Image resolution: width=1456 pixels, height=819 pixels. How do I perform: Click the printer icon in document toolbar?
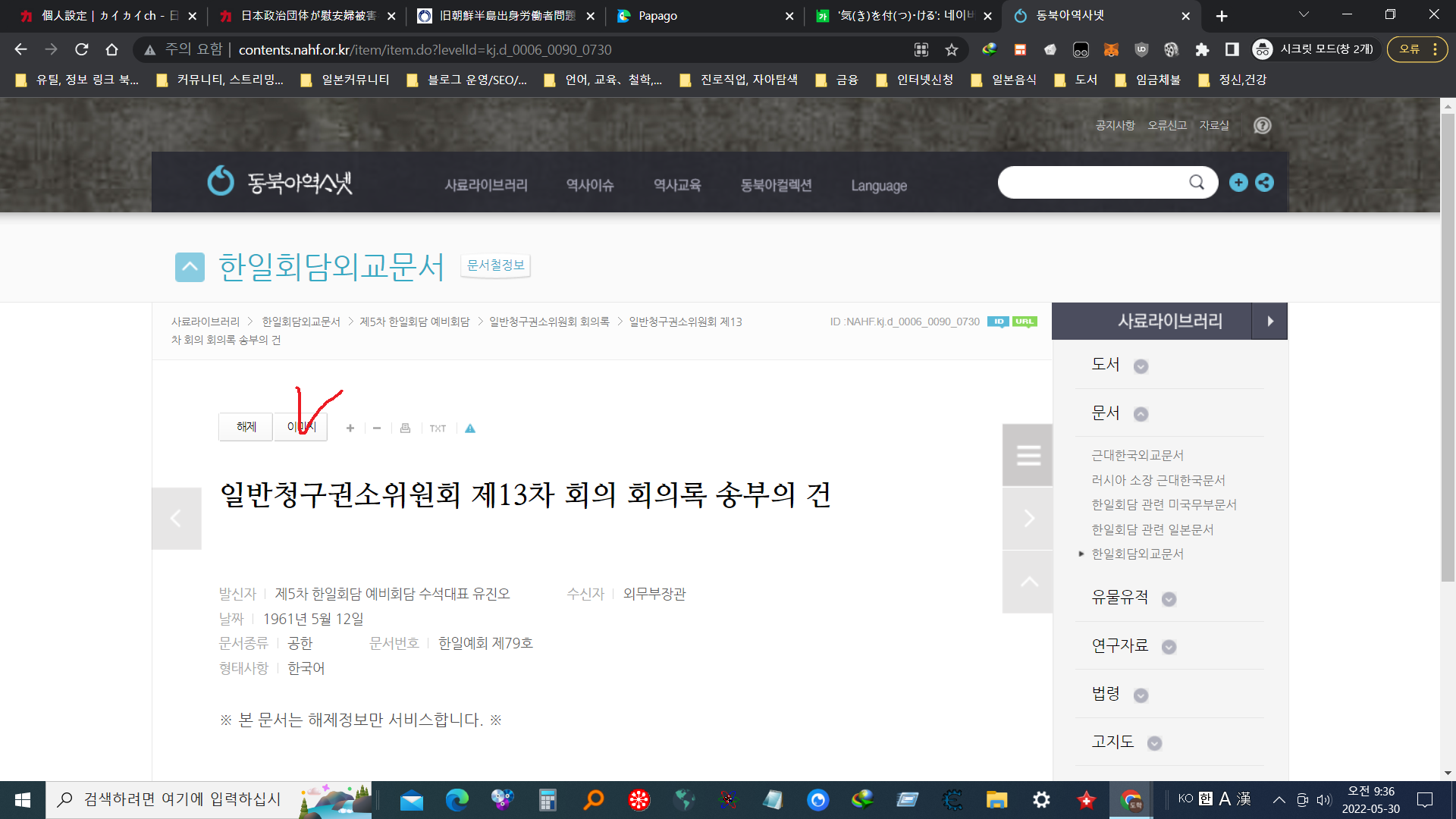click(x=405, y=428)
